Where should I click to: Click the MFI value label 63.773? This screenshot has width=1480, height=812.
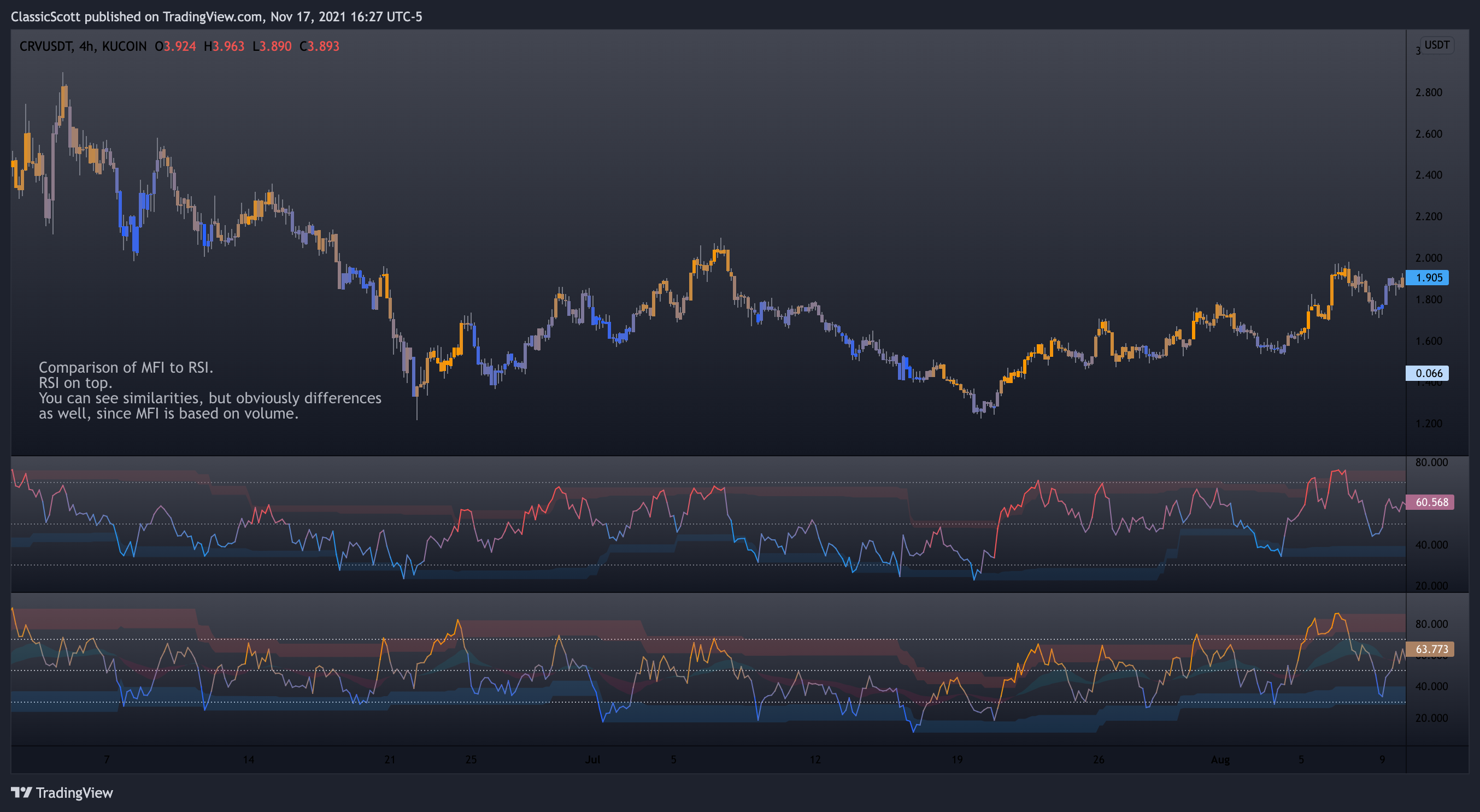point(1431,649)
